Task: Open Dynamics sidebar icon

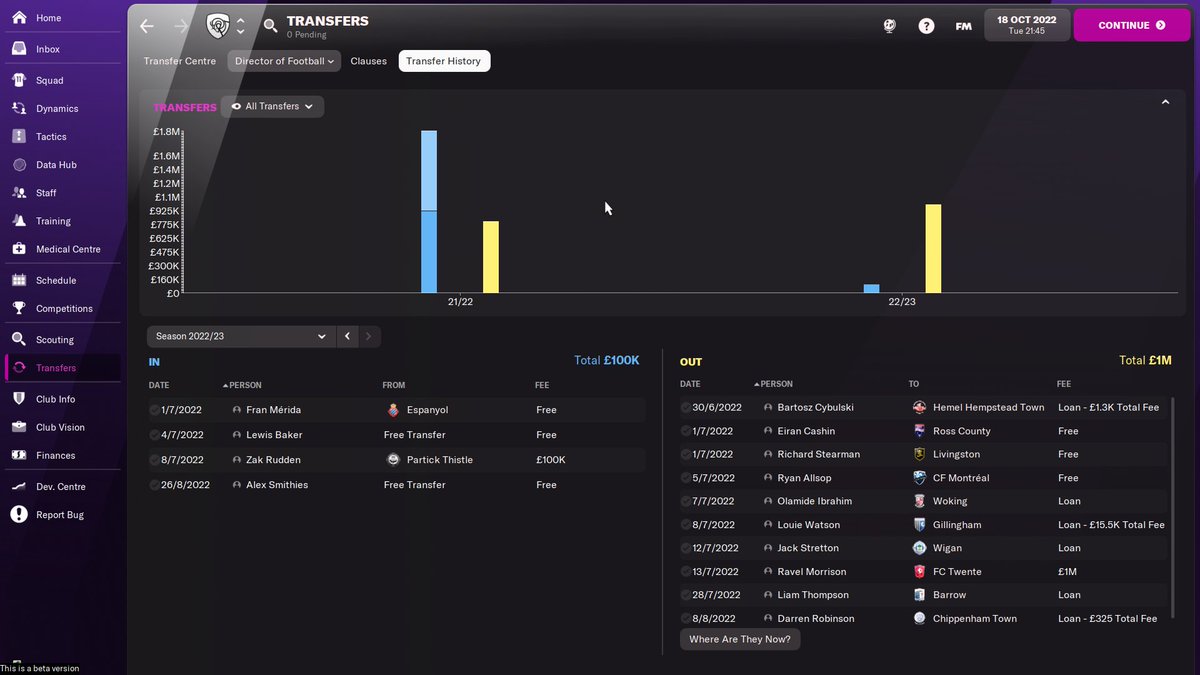Action: point(18,108)
